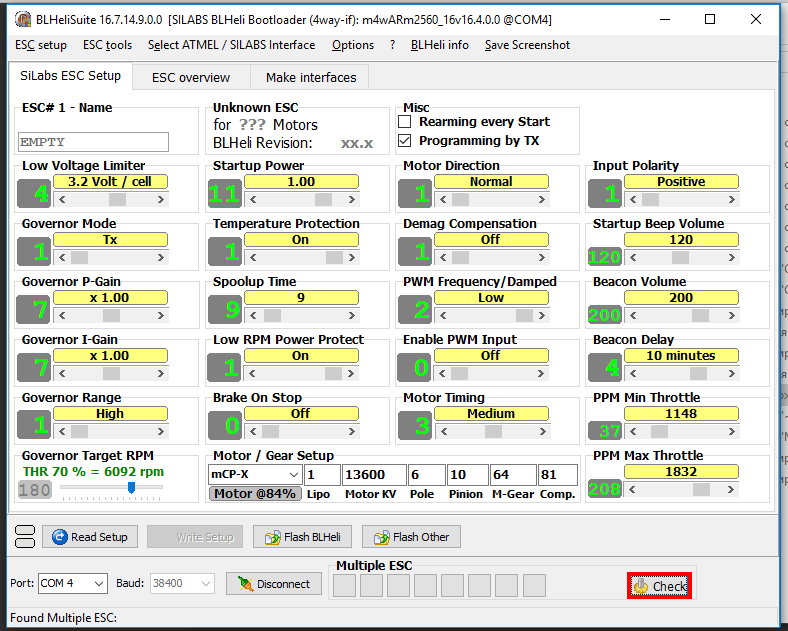Viewport: 788px width, 631px height.
Task: Click the ESC selector icon left of Read Setup
Action: [24, 537]
